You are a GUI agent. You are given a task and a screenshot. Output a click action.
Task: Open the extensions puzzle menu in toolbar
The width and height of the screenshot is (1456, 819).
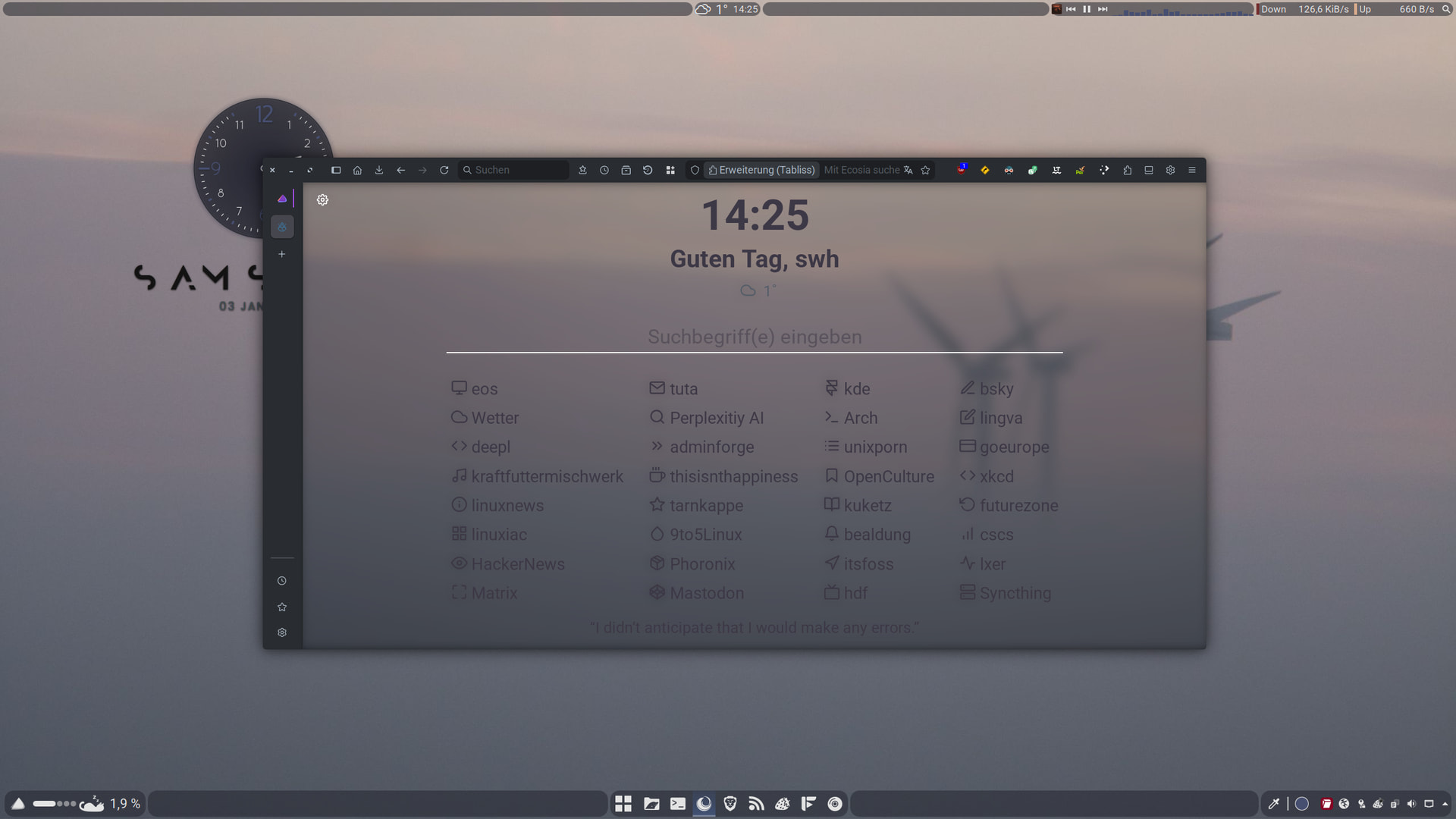1128,170
